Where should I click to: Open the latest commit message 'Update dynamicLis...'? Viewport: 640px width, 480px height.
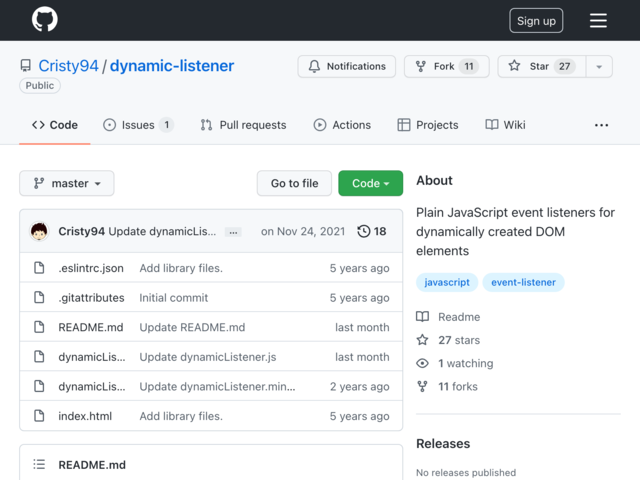click(162, 231)
